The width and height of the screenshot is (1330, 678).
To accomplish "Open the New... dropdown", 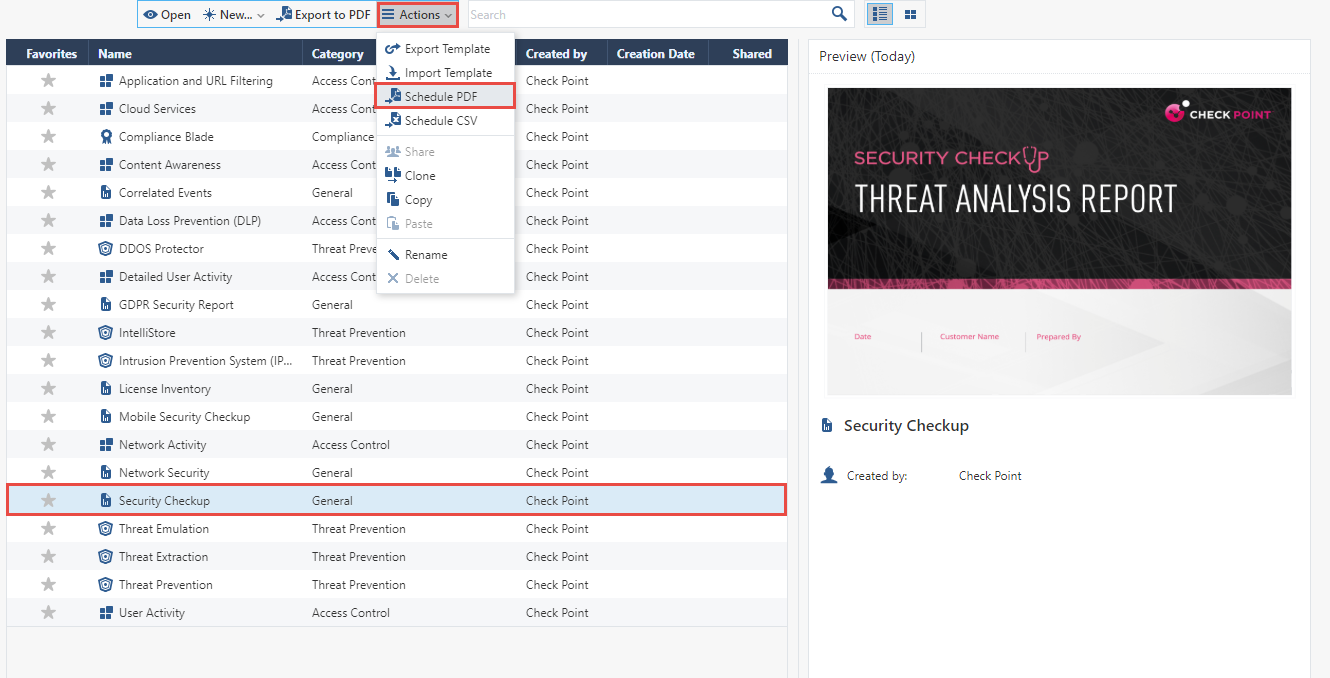I will (234, 14).
